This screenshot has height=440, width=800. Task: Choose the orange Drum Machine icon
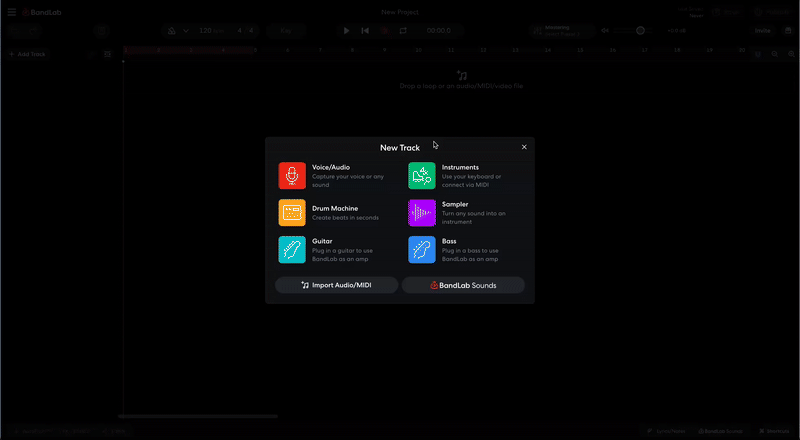[292, 212]
